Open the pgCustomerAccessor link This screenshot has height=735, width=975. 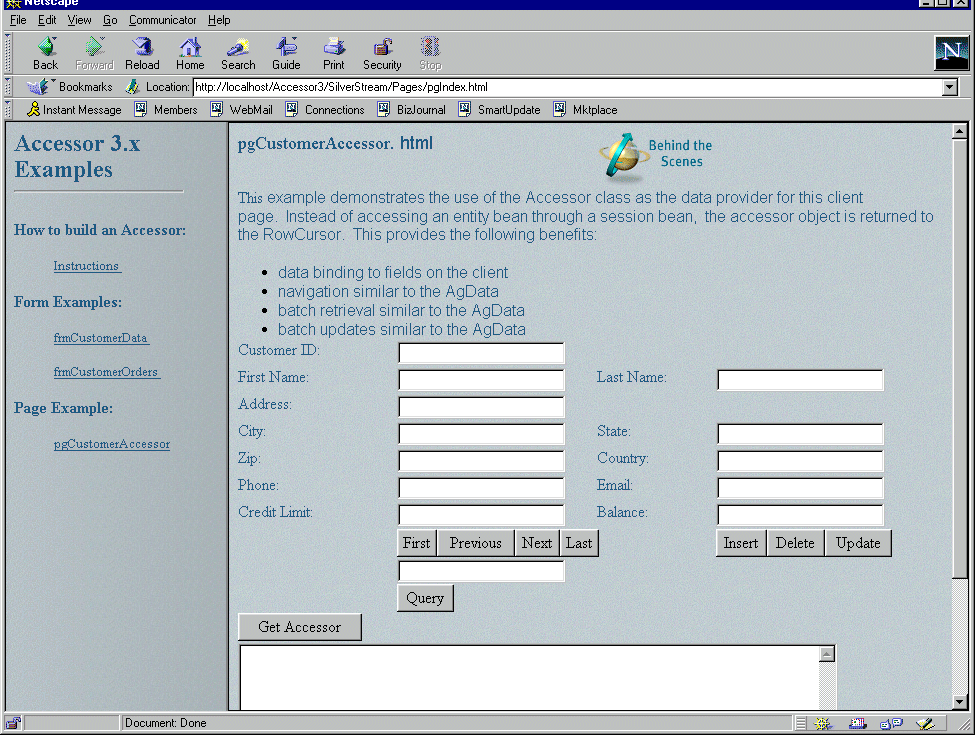pos(112,444)
